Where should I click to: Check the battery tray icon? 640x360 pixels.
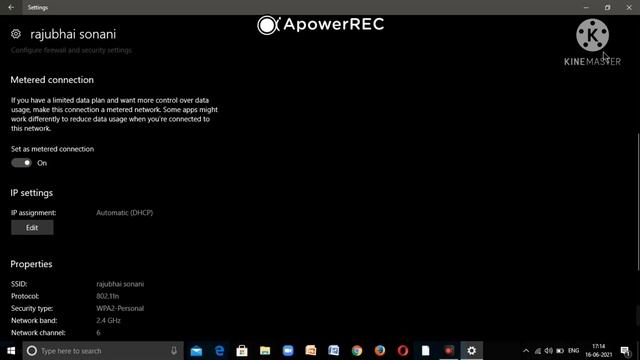[560, 351]
